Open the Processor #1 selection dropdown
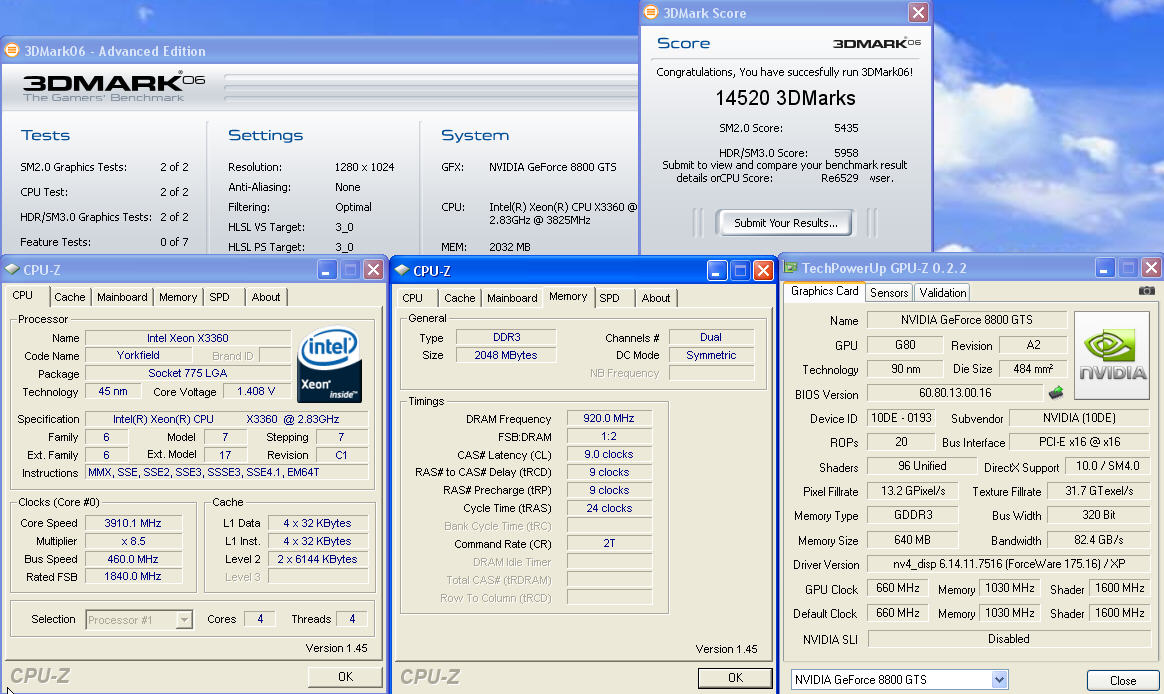Screen dimensions: 1164x694 pos(184,619)
